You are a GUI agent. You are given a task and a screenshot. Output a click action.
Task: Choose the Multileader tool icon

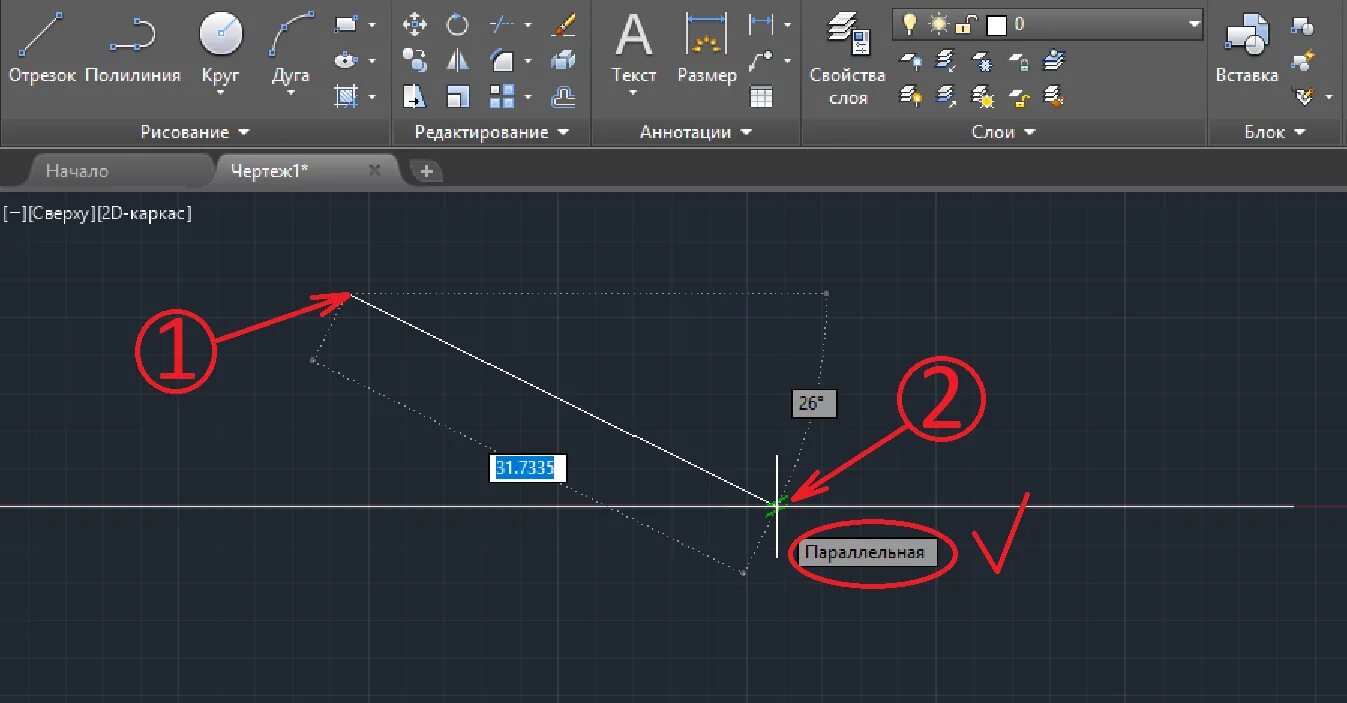point(762,60)
